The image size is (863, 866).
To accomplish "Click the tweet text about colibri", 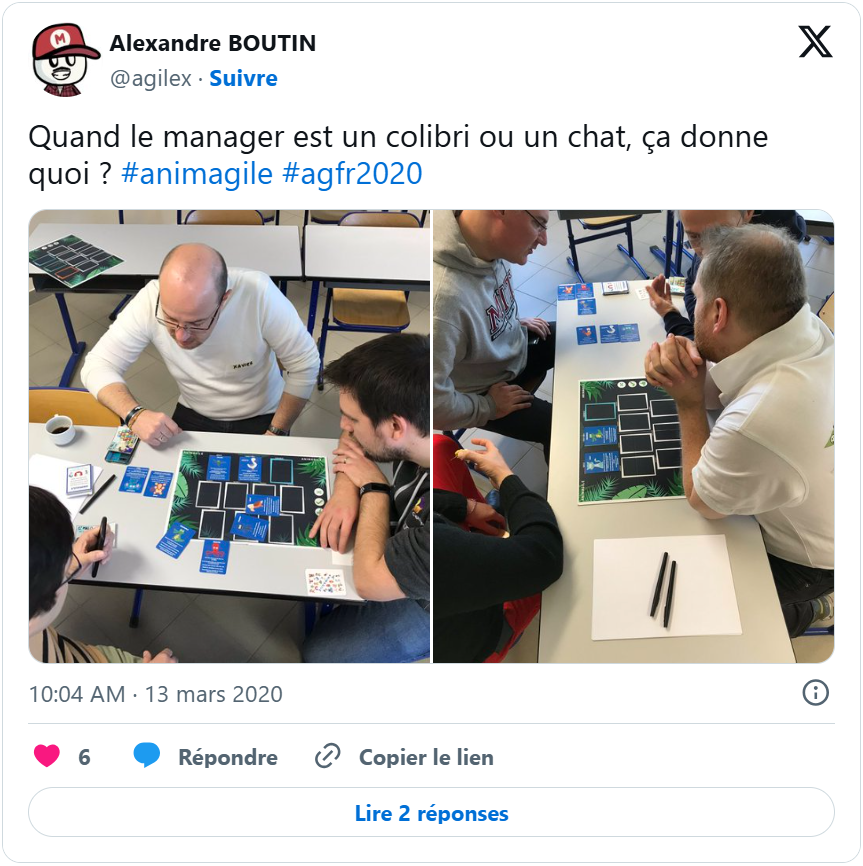I will (x=398, y=155).
